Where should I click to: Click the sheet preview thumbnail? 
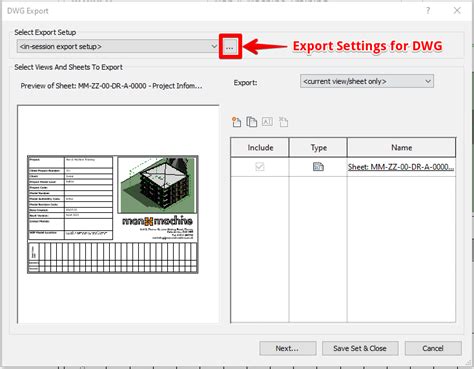pyautogui.click(x=113, y=214)
